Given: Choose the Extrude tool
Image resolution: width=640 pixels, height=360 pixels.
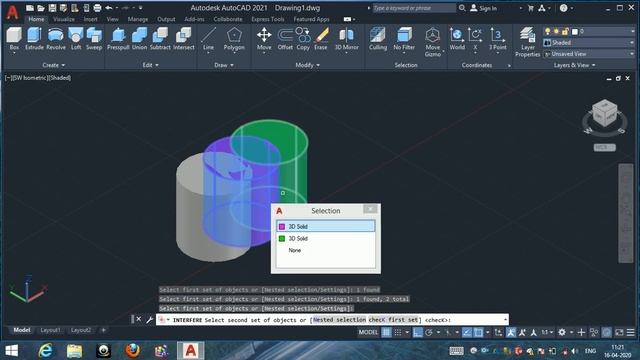Looking at the screenshot, I should click(x=34, y=38).
